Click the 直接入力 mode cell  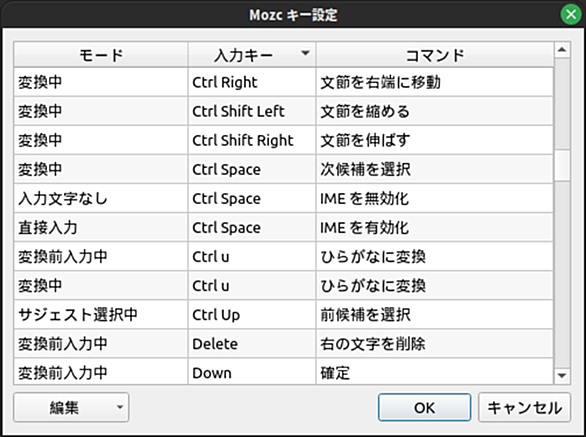click(x=101, y=228)
